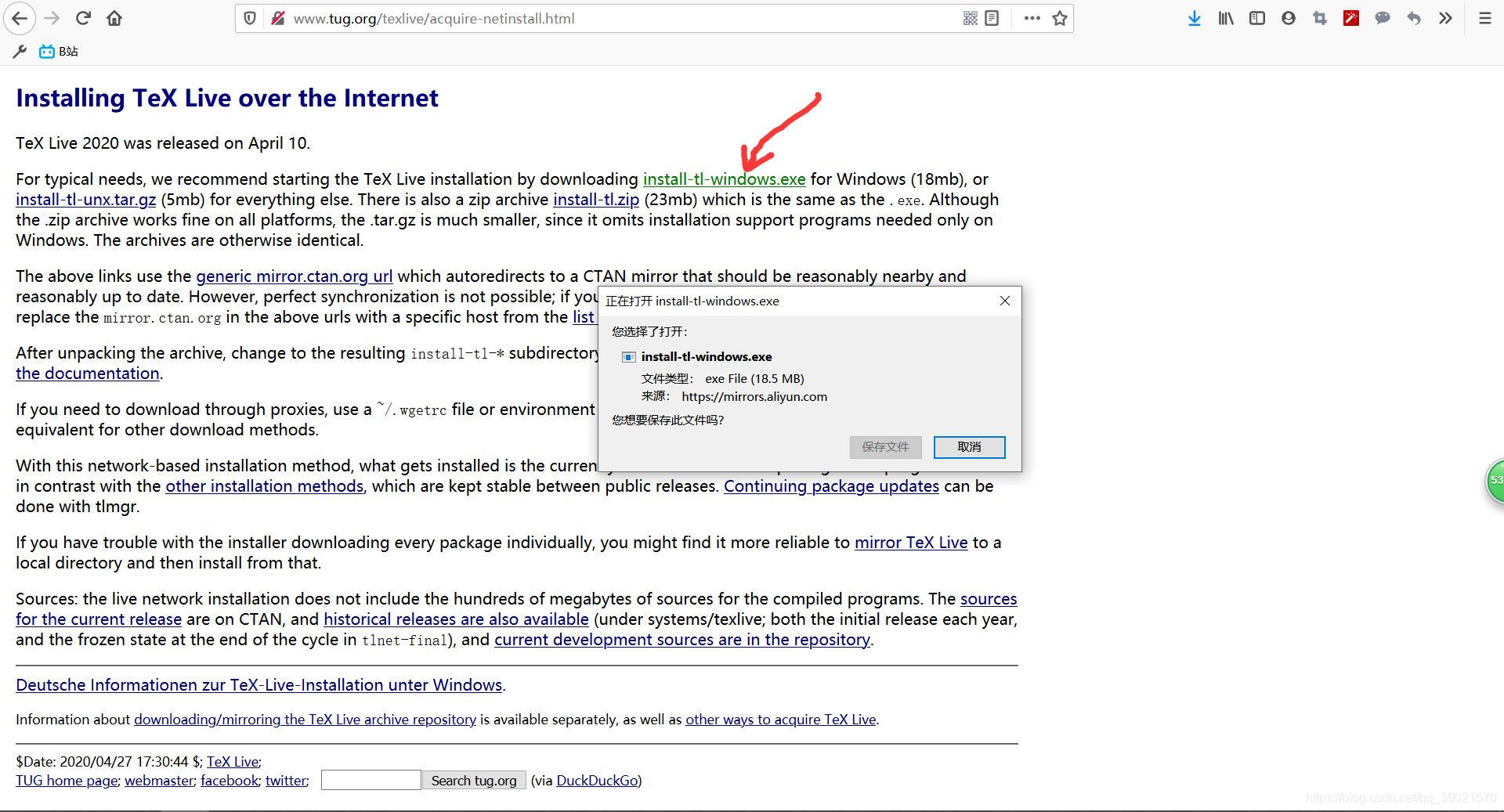
Task: Click the undo arrow toolbar icon
Action: 1414,18
